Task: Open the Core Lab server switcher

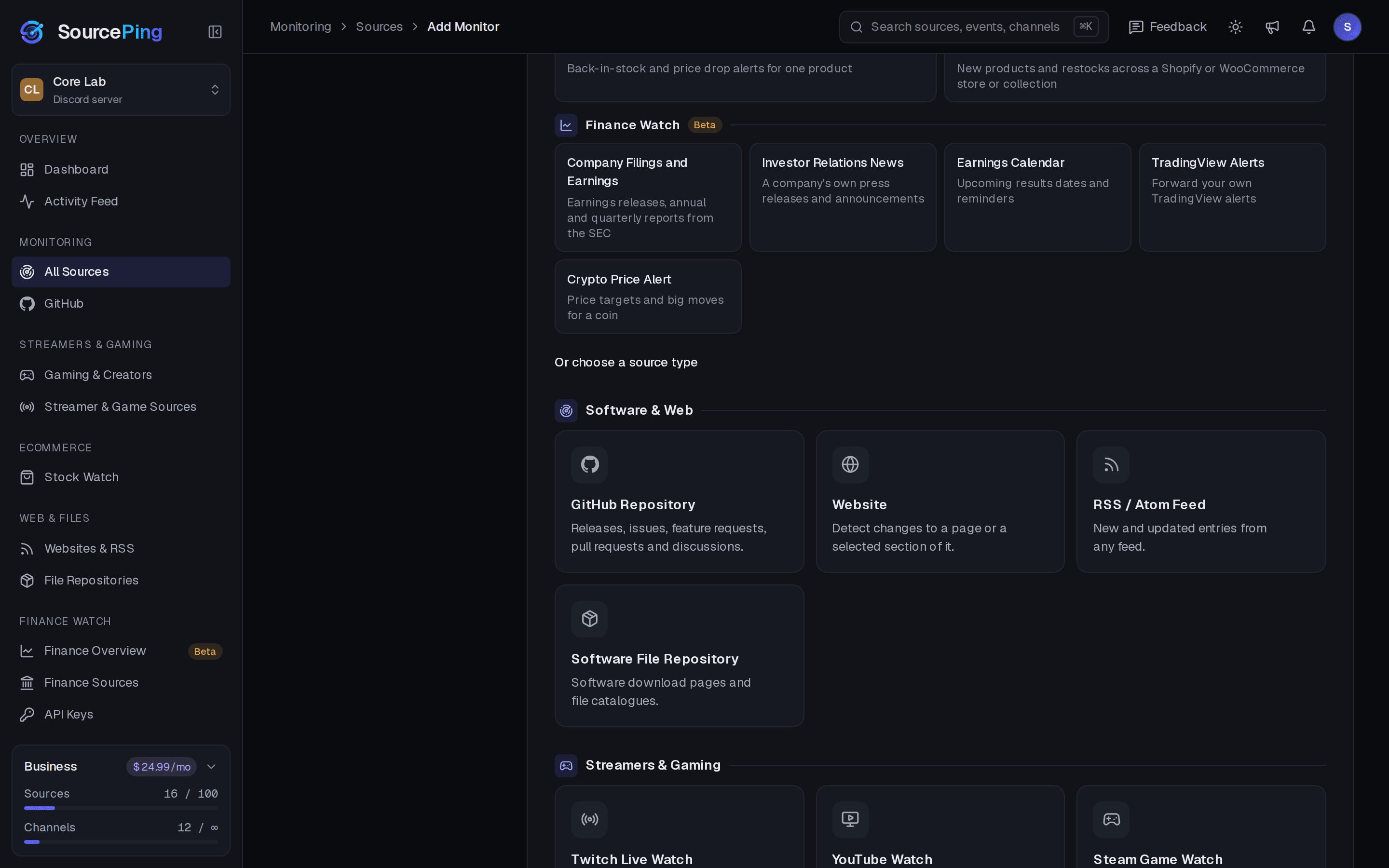Action: click(121, 90)
